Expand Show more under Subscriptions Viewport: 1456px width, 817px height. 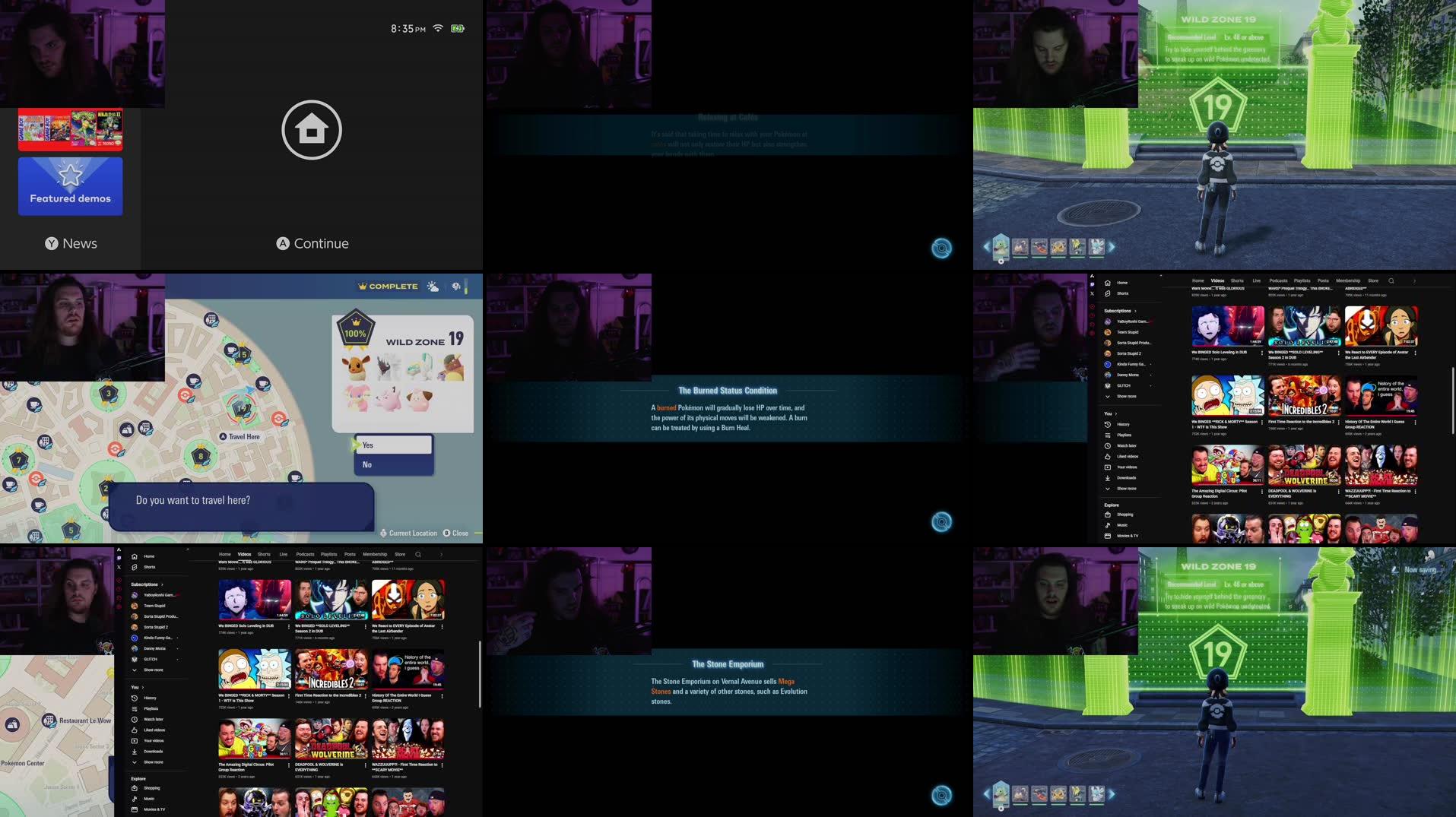(154, 670)
